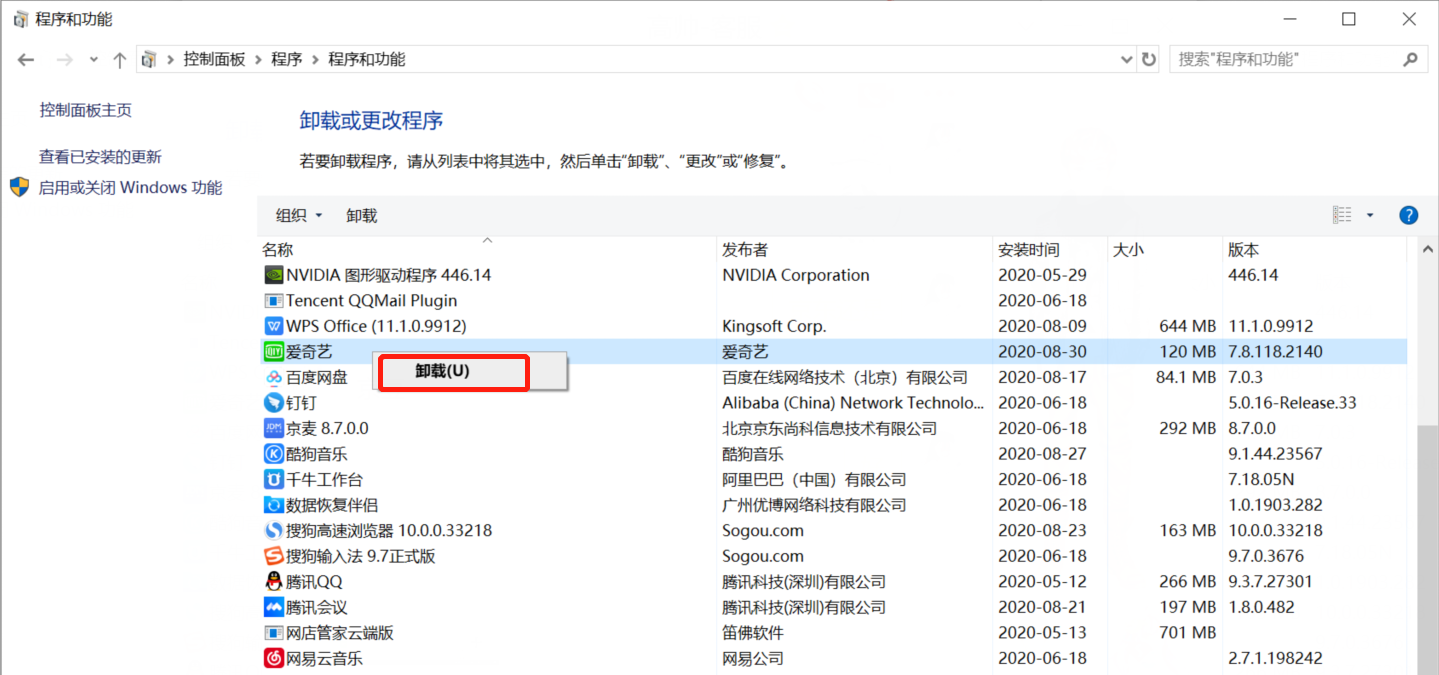Select the 酷狗音乐 application icon

[x=274, y=453]
